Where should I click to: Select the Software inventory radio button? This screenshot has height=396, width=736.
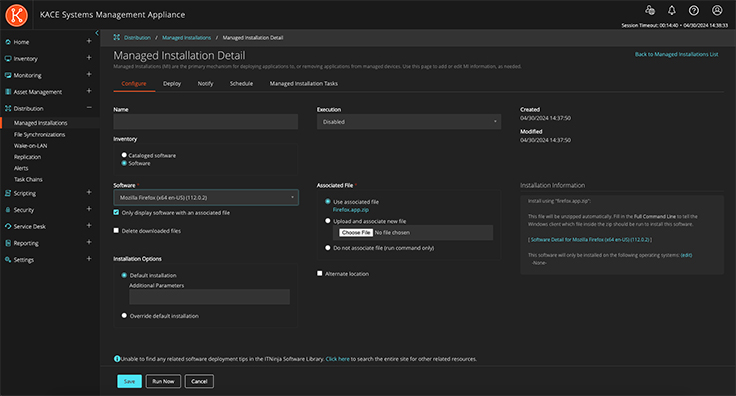[x=124, y=163]
